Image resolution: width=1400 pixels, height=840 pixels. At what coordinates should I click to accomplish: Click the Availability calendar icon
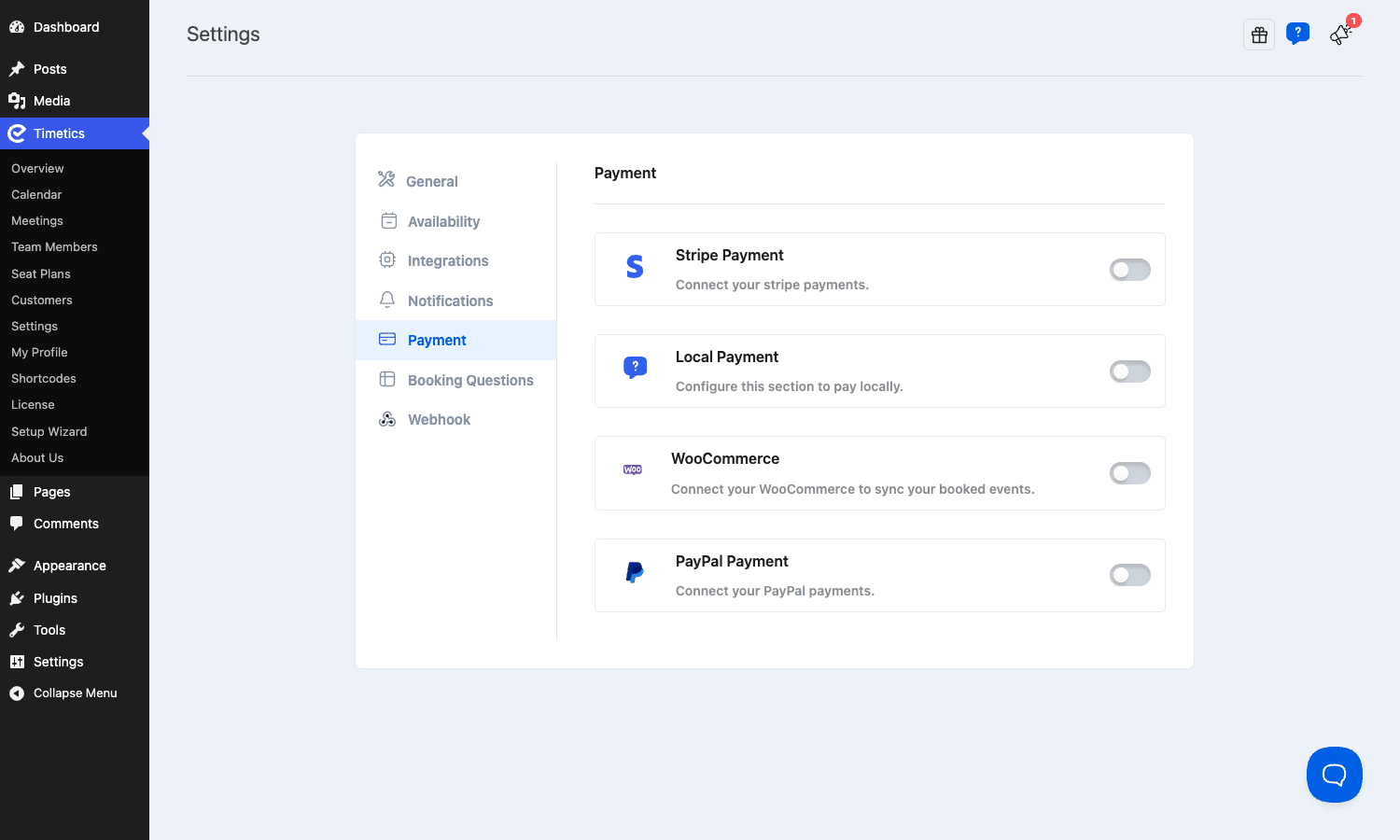[388, 220]
